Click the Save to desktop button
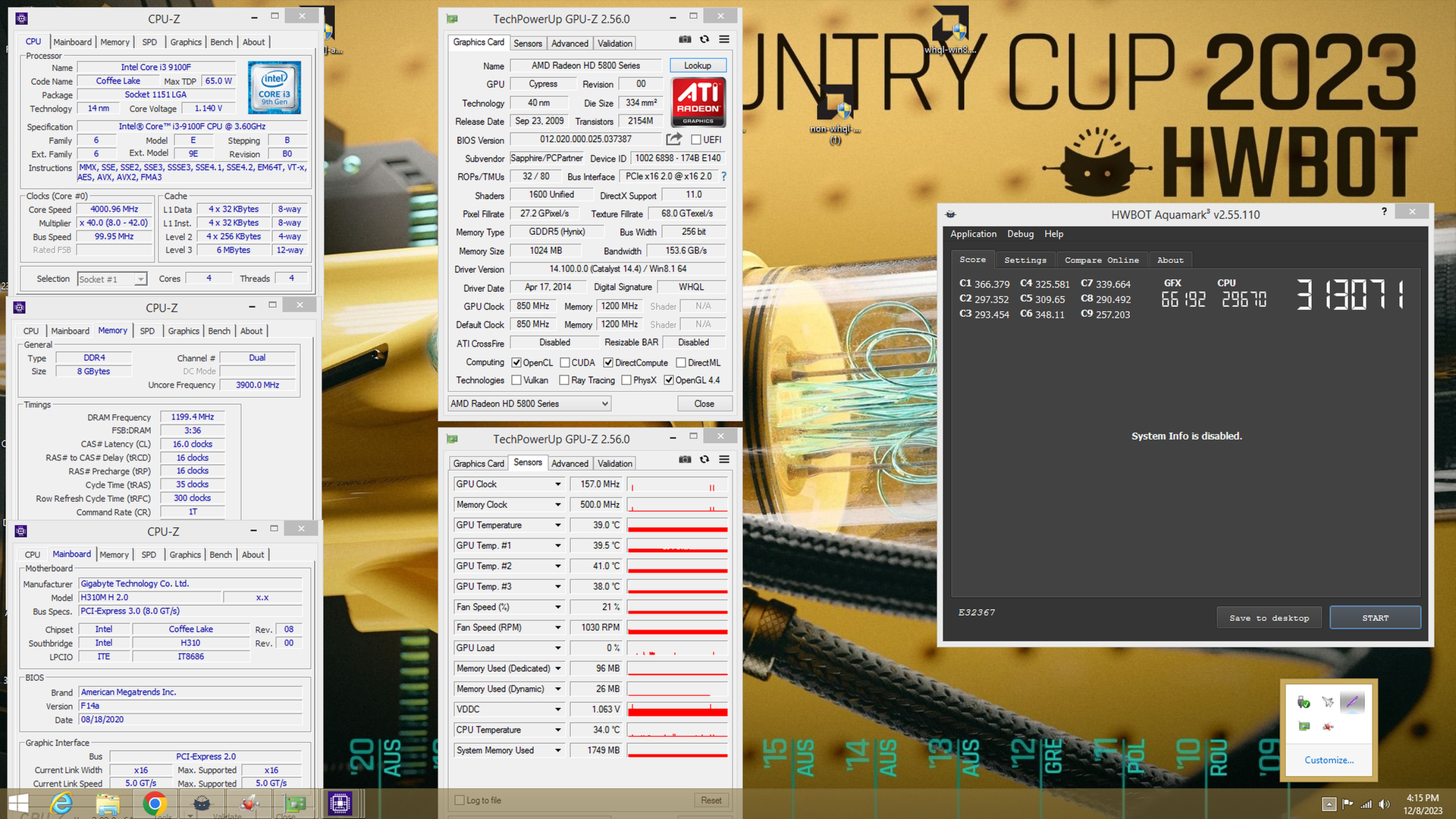The width and height of the screenshot is (1456, 819). click(x=1269, y=617)
